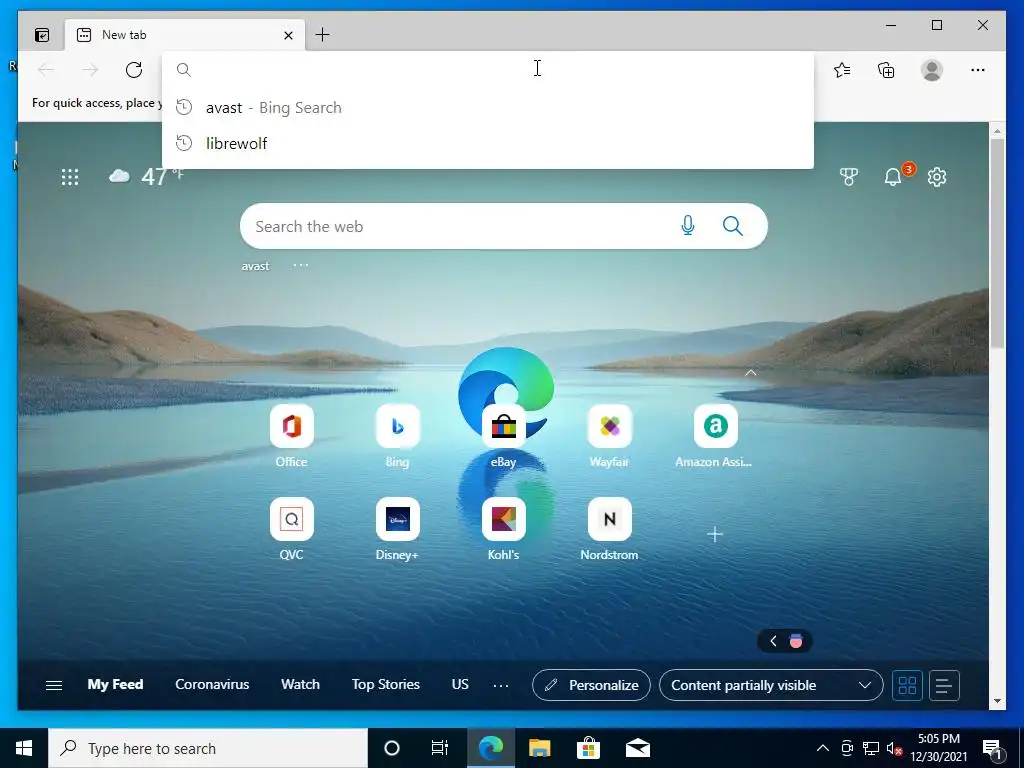The width and height of the screenshot is (1024, 768).
Task: Open the app launcher grid icon
Action: pyautogui.click(x=70, y=177)
